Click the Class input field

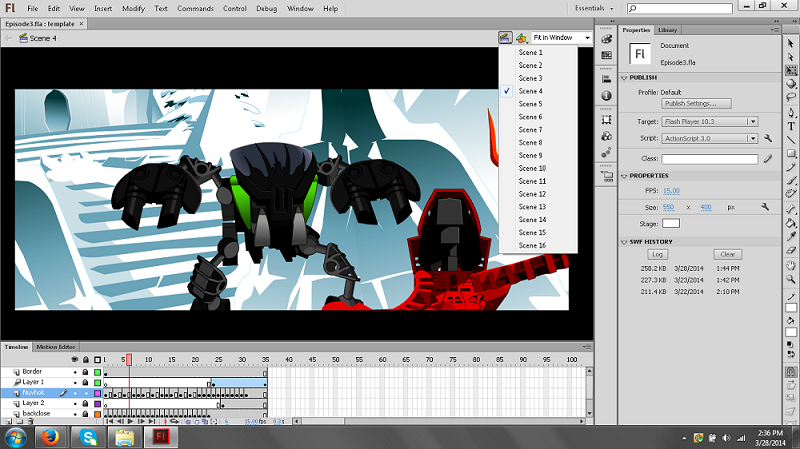(x=710, y=159)
